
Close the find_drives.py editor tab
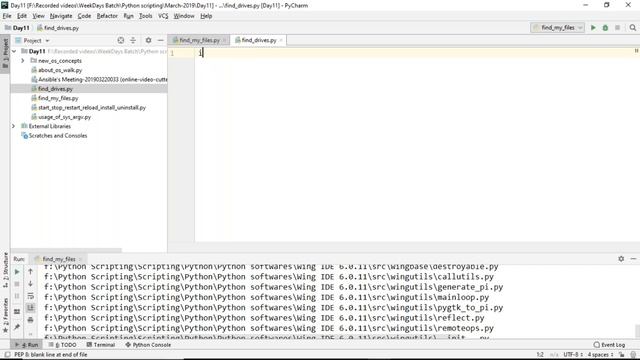click(x=281, y=40)
